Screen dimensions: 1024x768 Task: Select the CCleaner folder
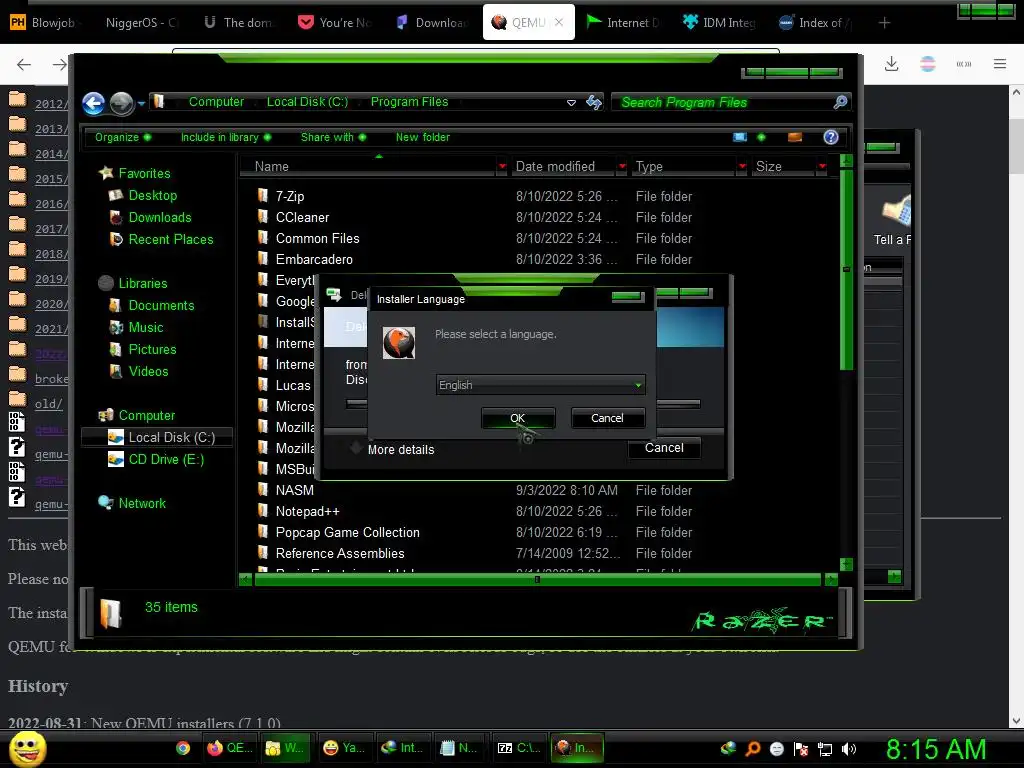pyautogui.click(x=302, y=217)
